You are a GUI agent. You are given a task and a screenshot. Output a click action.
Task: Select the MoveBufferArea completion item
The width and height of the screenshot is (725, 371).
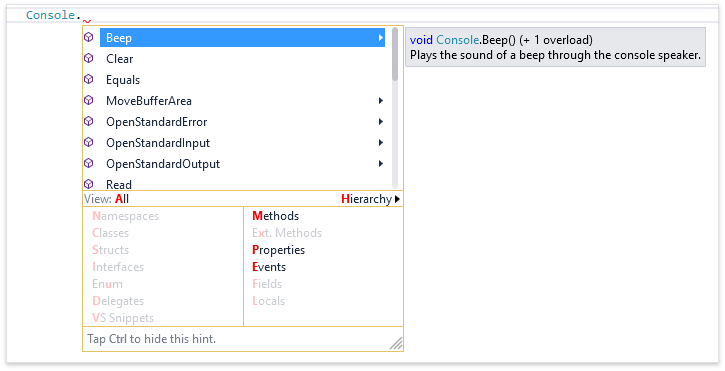pyautogui.click(x=242, y=100)
